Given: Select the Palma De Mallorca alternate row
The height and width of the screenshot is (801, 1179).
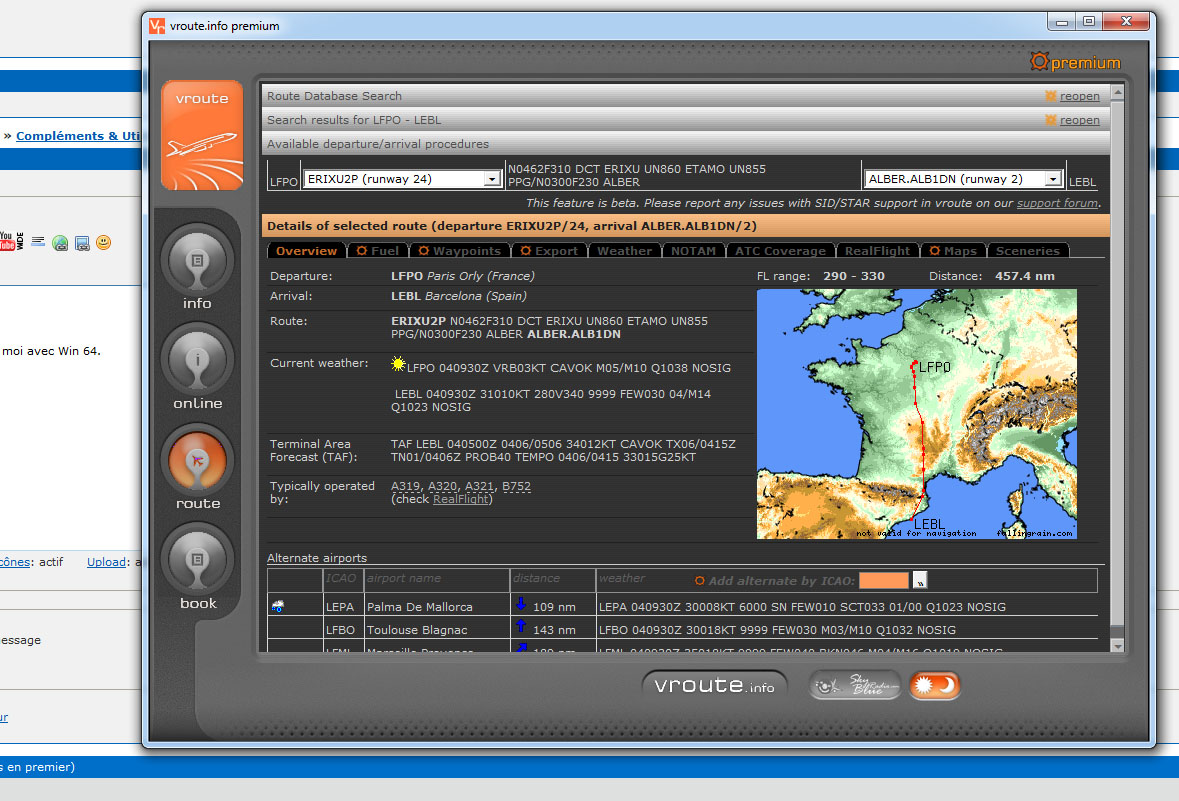Looking at the screenshot, I should point(682,606).
